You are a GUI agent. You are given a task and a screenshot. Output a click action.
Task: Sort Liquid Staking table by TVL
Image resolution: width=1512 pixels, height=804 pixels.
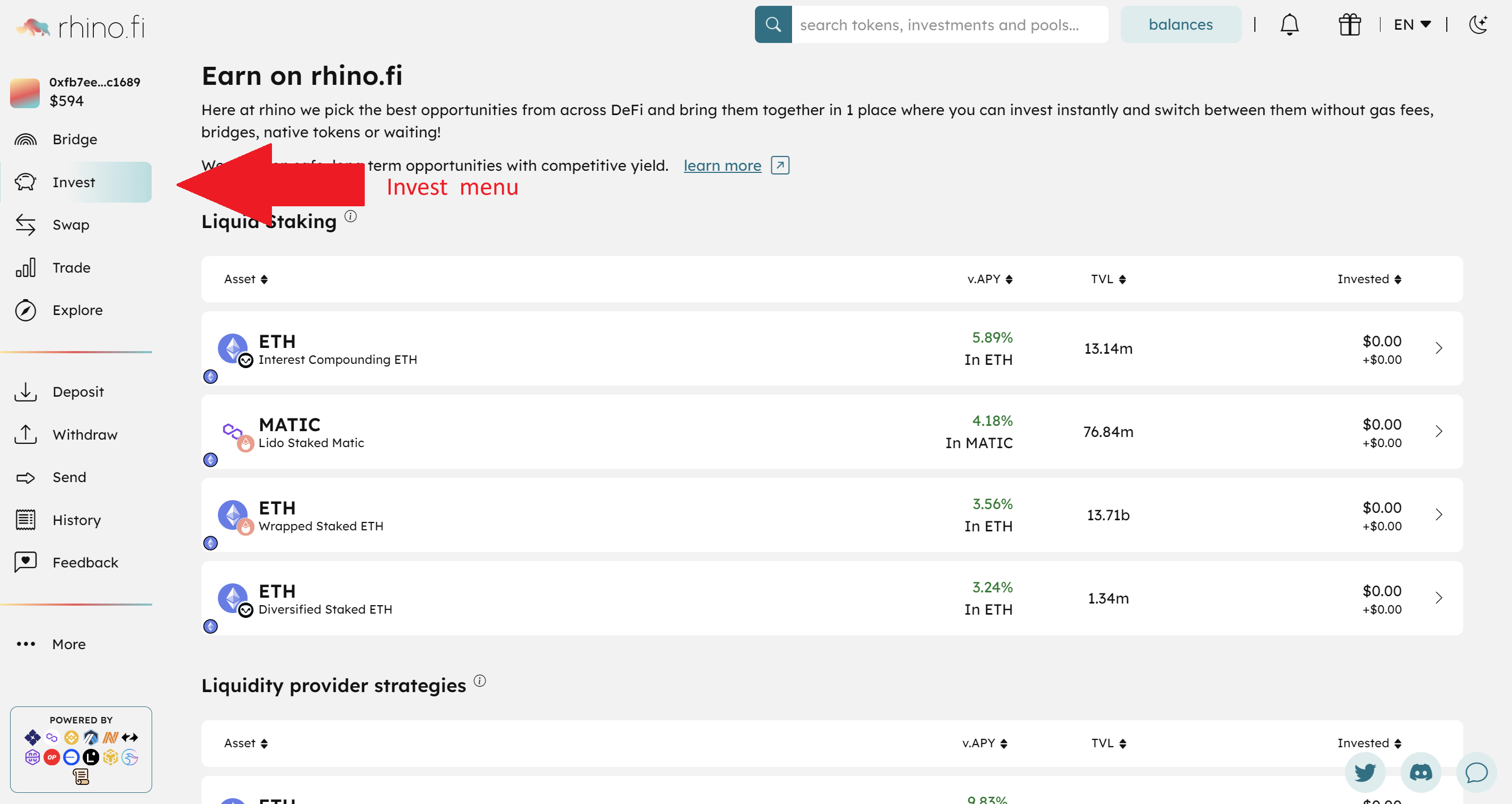tap(1107, 279)
